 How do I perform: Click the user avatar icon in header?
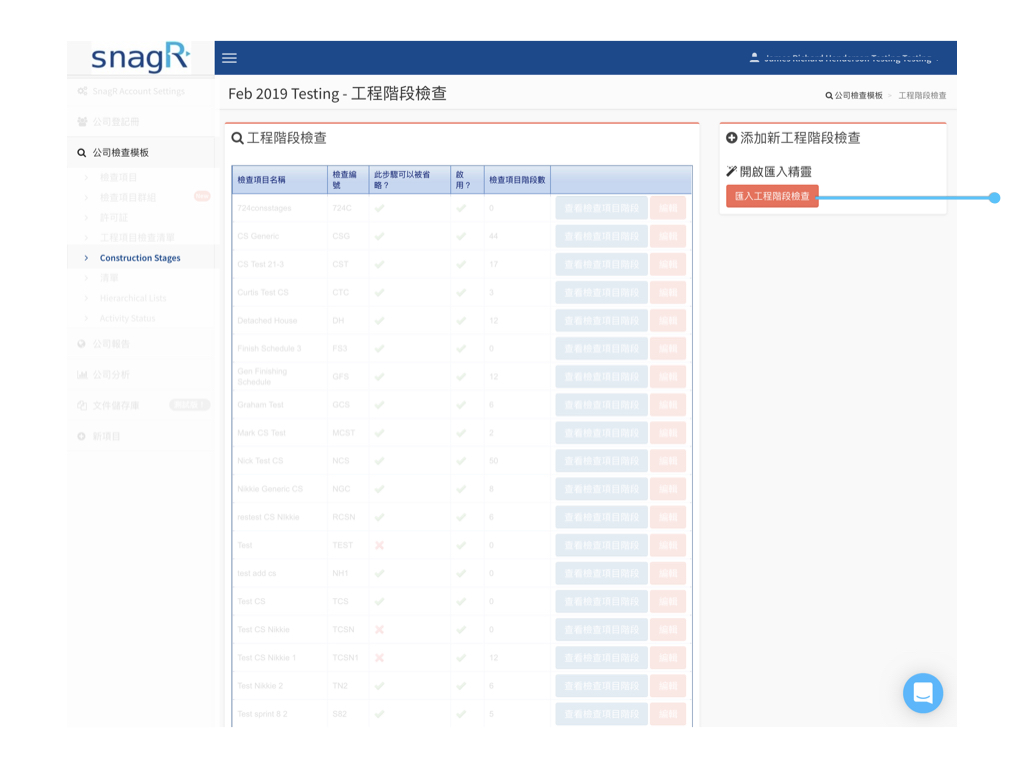[x=754, y=57]
